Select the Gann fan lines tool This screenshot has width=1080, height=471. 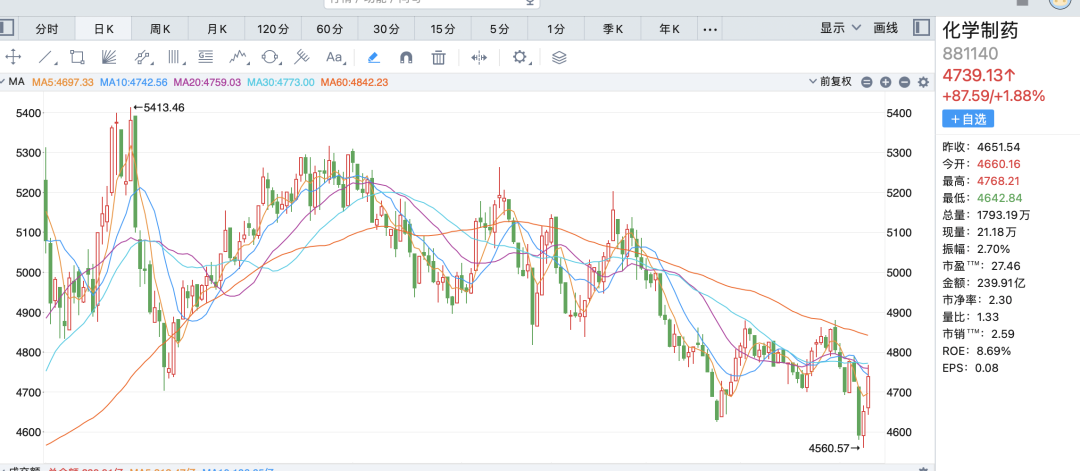(x=109, y=57)
